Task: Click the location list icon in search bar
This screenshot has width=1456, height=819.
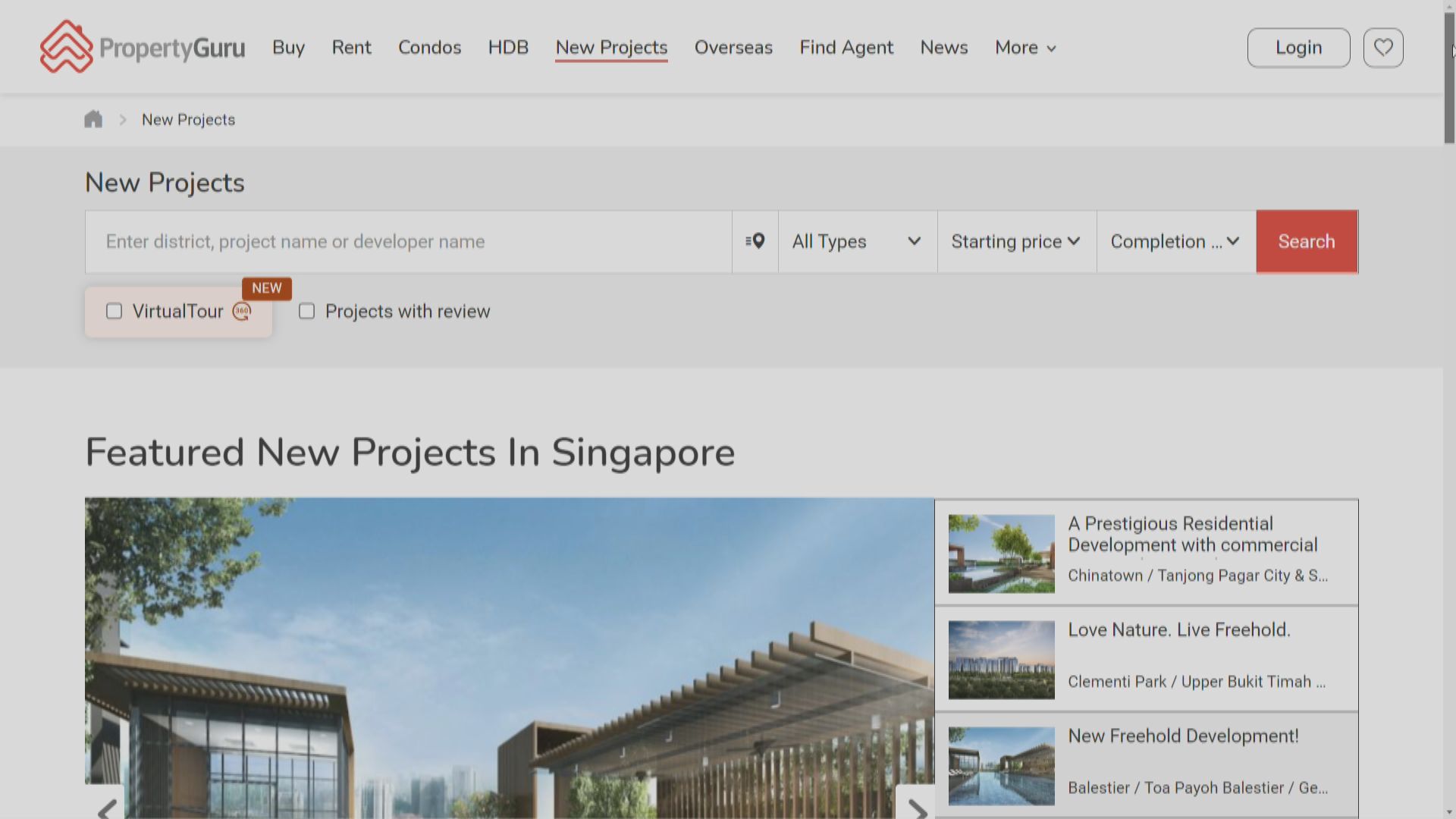Action: [755, 241]
